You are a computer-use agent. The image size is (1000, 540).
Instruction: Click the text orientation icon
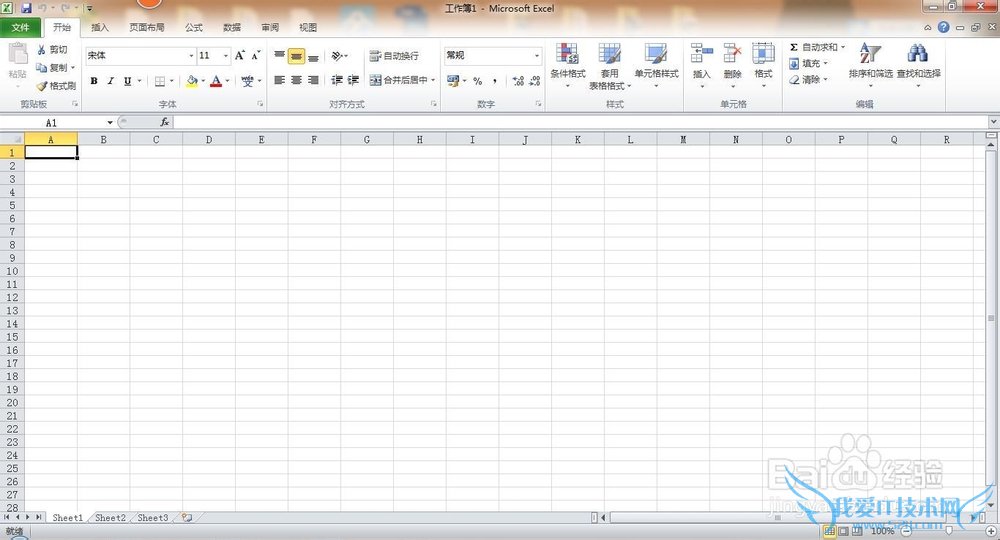pos(337,56)
